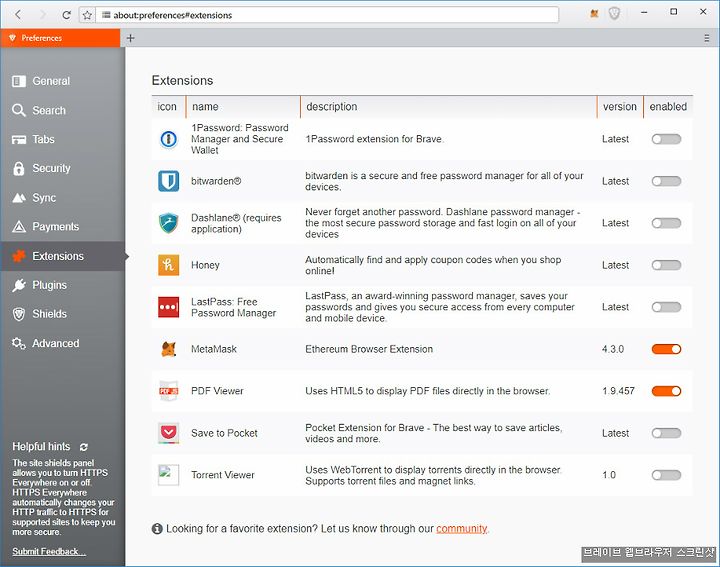Click the version column header

pos(620,107)
